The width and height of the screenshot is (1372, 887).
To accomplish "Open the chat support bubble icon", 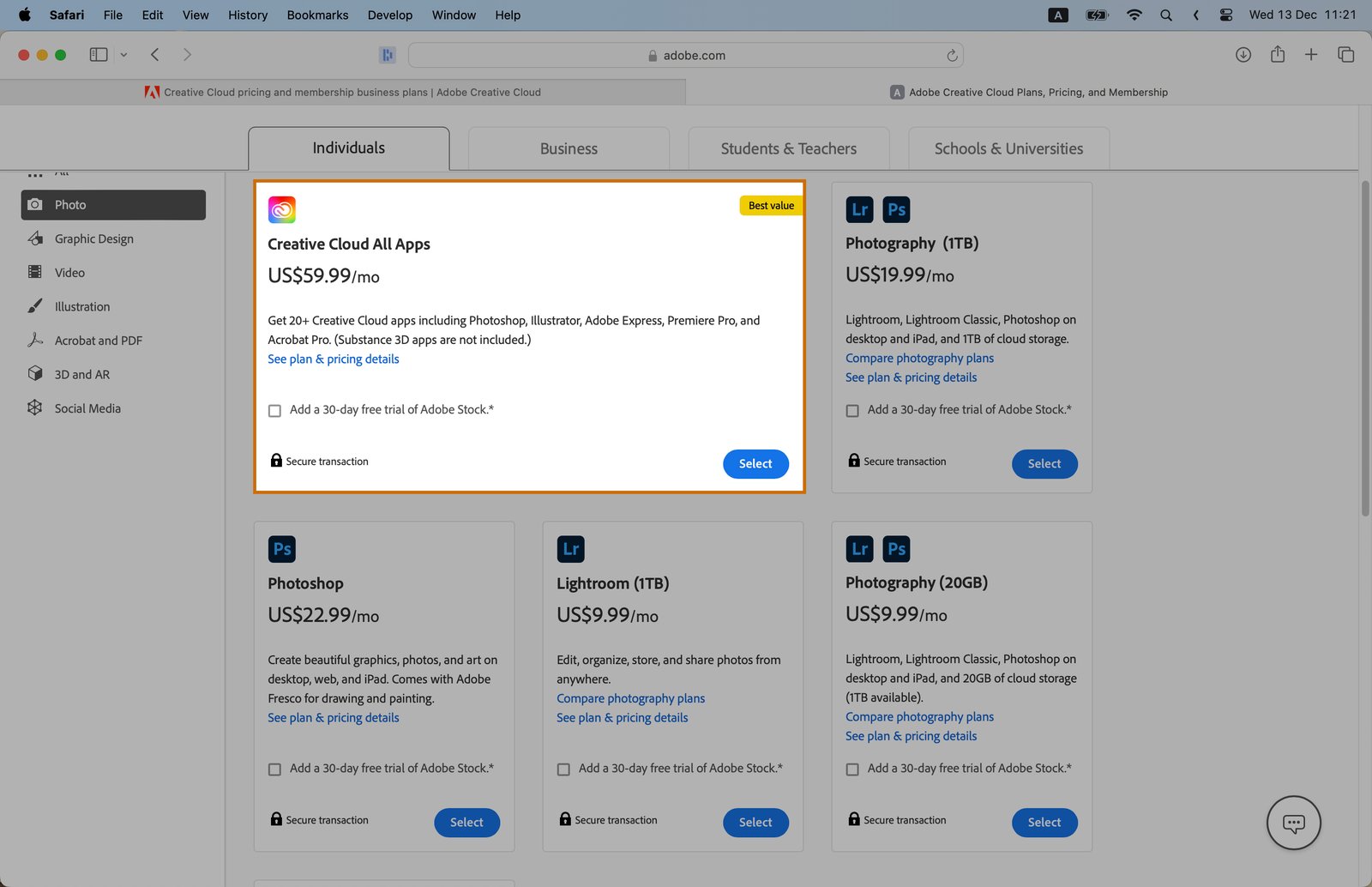I will click(x=1293, y=824).
